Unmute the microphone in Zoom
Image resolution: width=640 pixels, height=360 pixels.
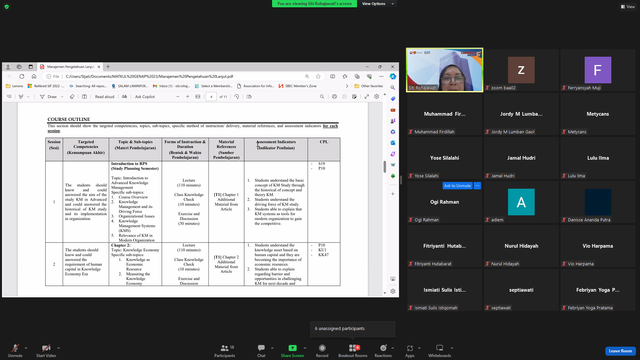[15, 350]
